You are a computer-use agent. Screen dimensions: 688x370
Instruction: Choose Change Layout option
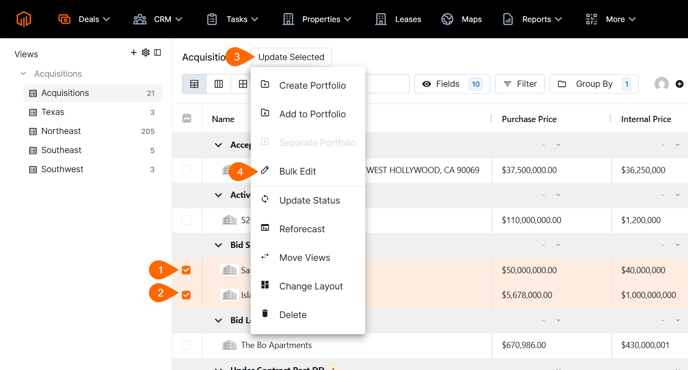coord(308,286)
